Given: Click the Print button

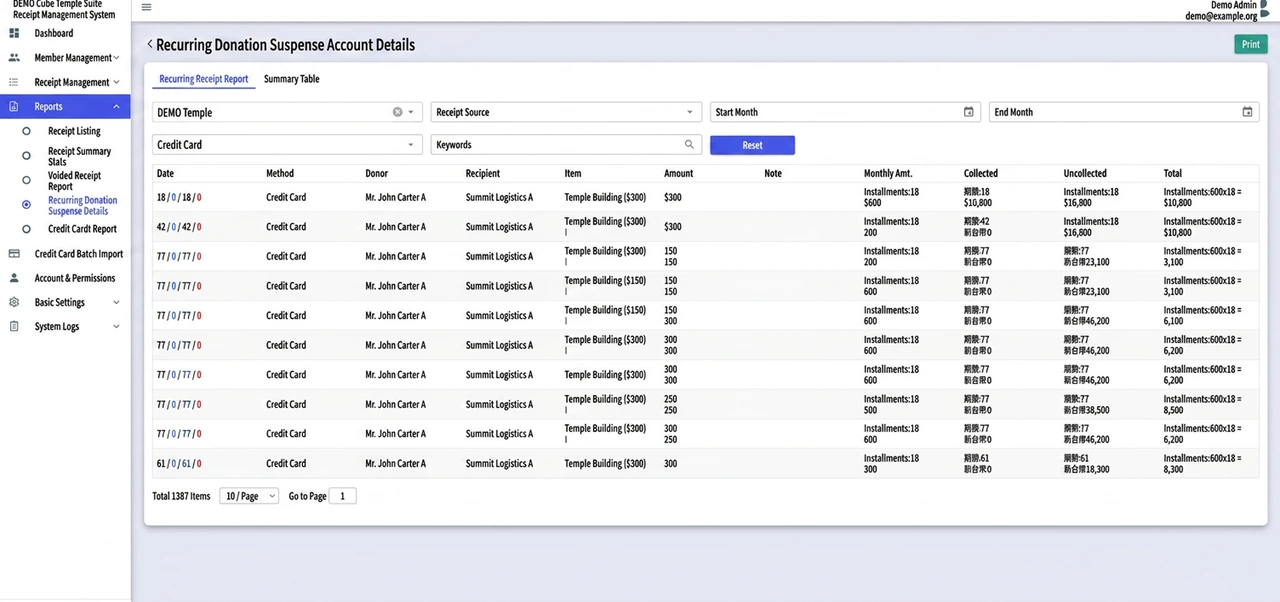Looking at the screenshot, I should (x=1251, y=44).
